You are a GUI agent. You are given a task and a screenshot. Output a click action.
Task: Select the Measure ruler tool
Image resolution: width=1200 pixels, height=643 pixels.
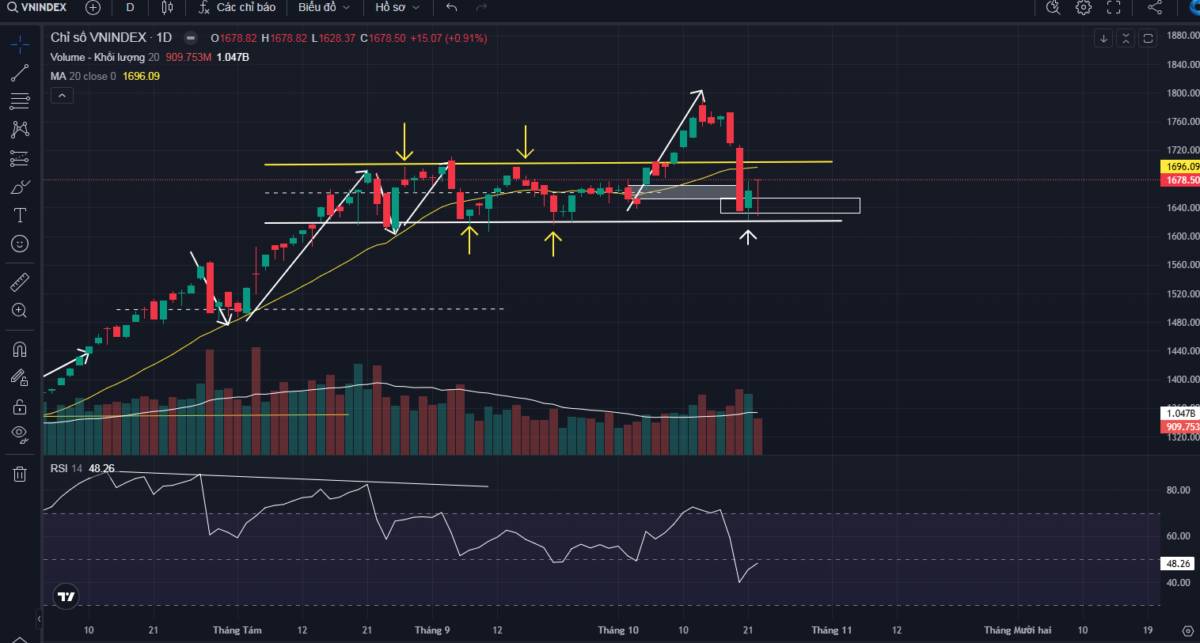pyautogui.click(x=19, y=281)
